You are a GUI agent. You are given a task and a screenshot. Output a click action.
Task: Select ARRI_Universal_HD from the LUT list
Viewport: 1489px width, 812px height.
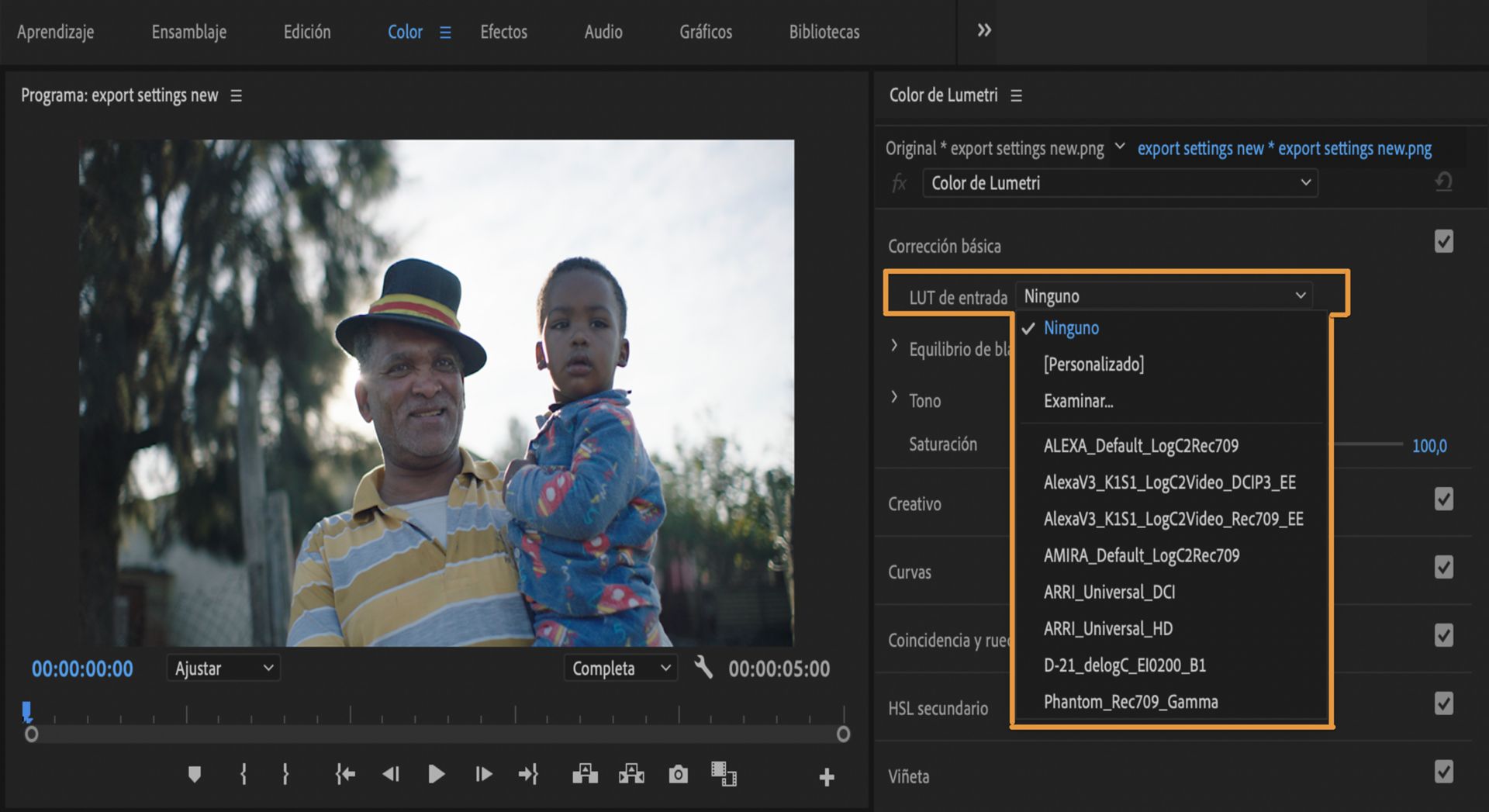[x=1107, y=629]
